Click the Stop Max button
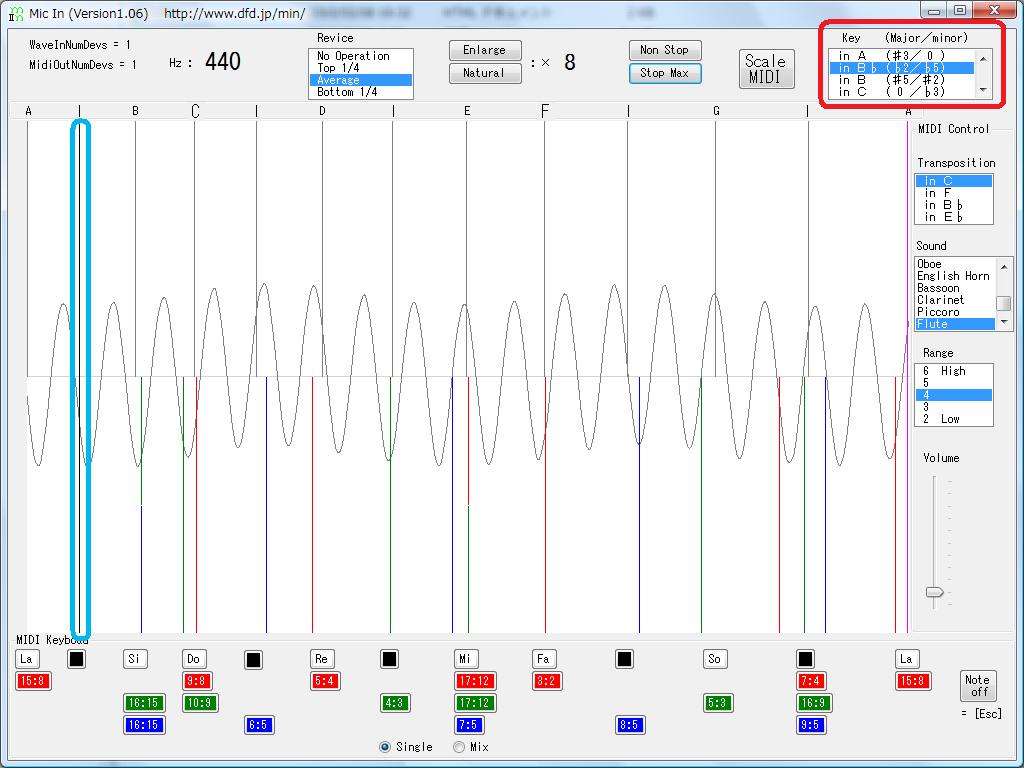 [x=665, y=73]
